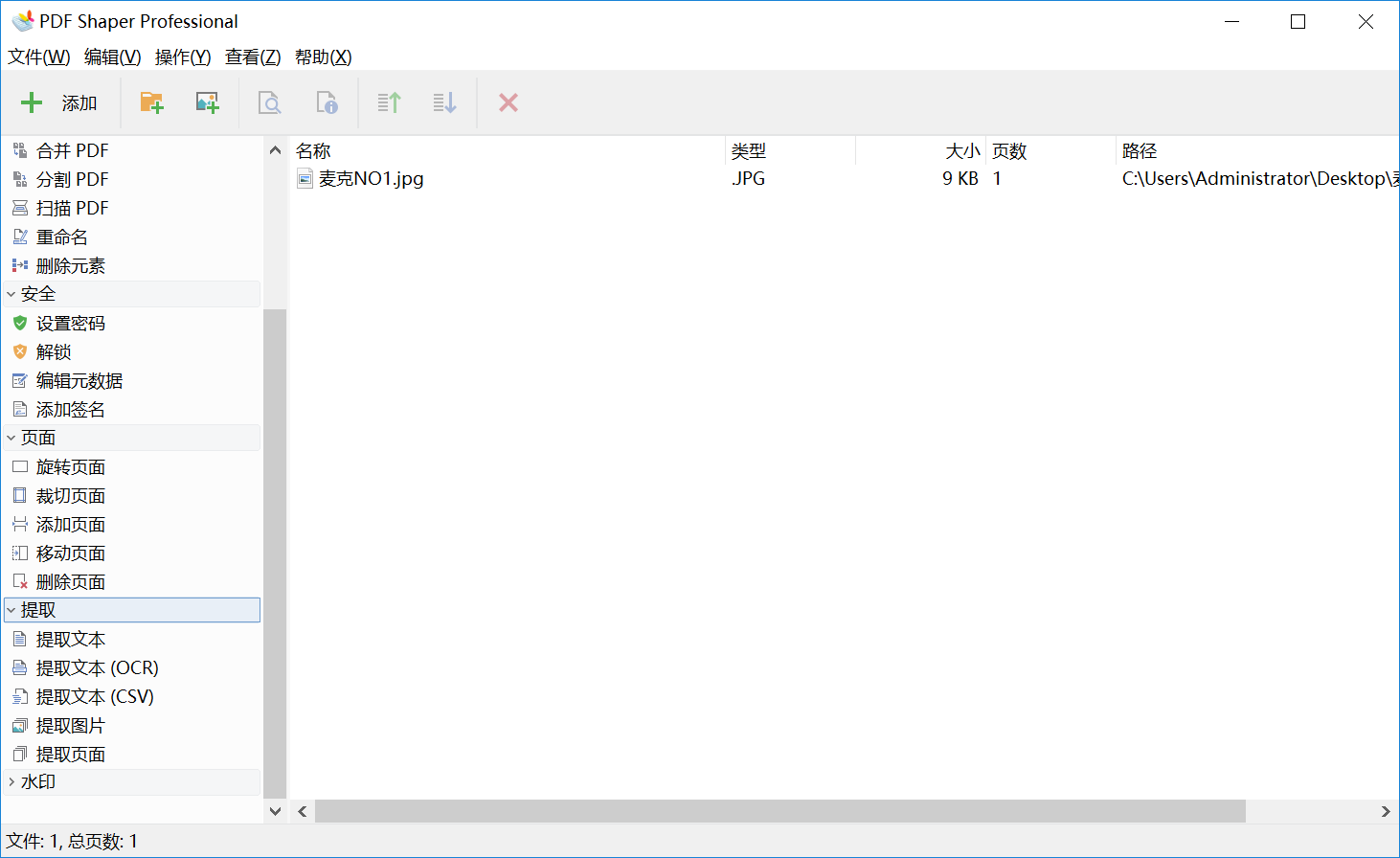Image resolution: width=1400 pixels, height=858 pixels.
Task: Click the Preview file magnifier icon
Action: point(270,102)
